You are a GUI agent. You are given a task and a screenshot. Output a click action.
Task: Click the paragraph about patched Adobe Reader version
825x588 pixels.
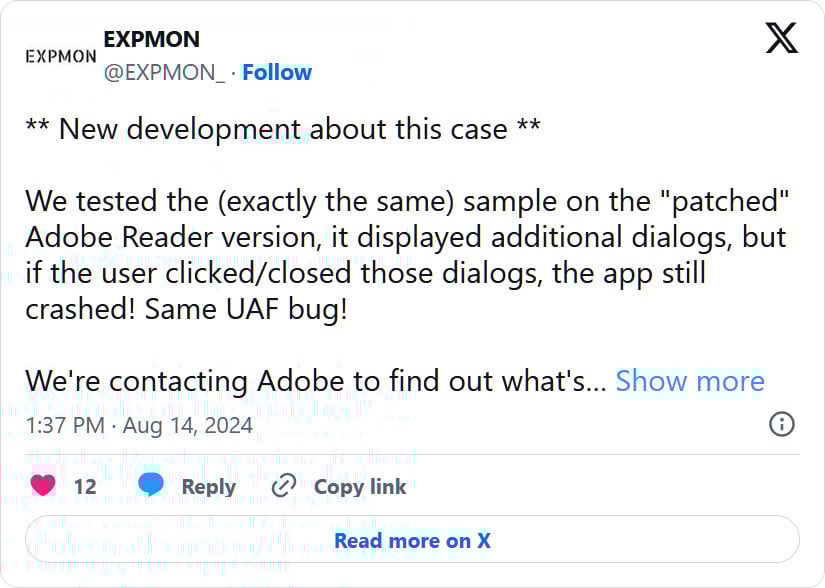pyautogui.click(x=407, y=255)
